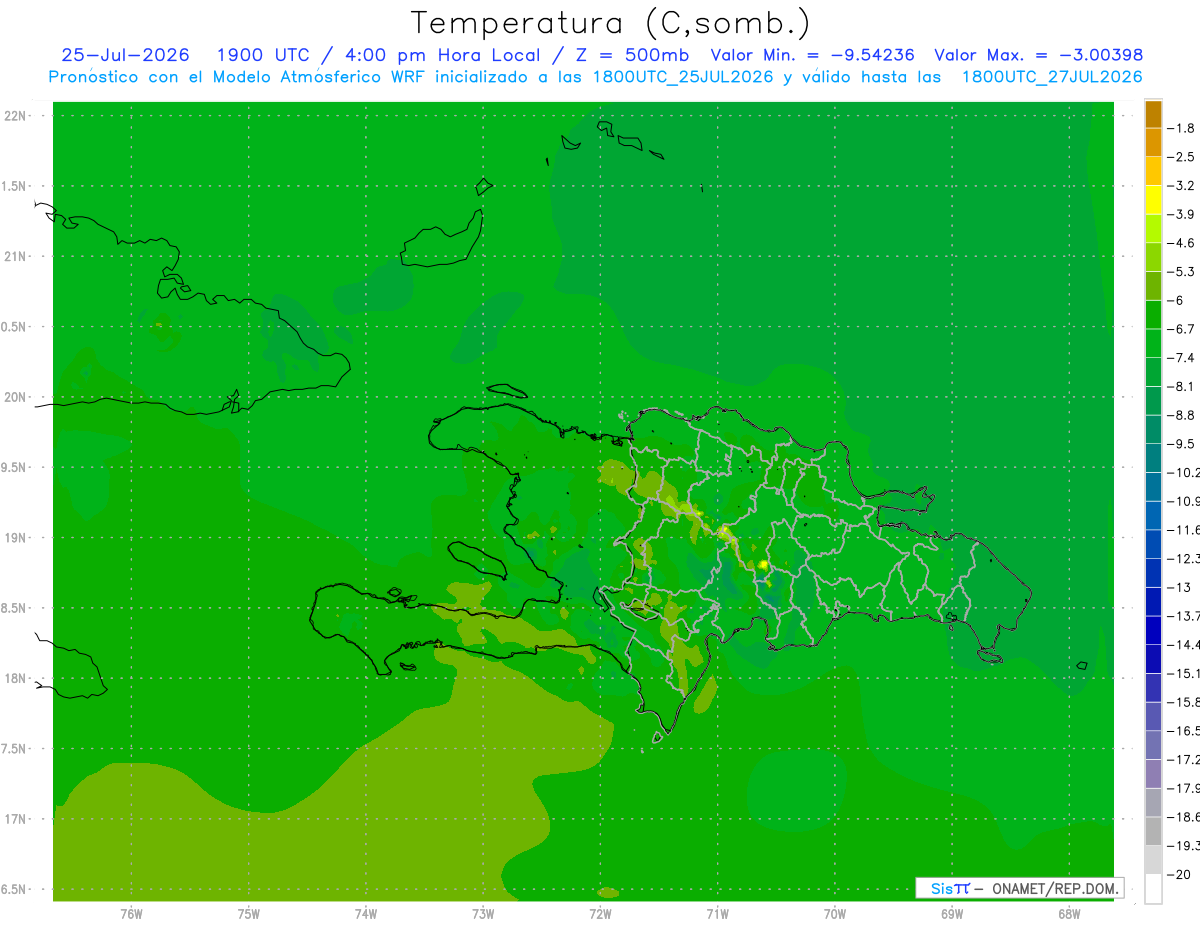
Task: Select the brown-orange swatch above the -1.8 label
Action: coord(1153,114)
